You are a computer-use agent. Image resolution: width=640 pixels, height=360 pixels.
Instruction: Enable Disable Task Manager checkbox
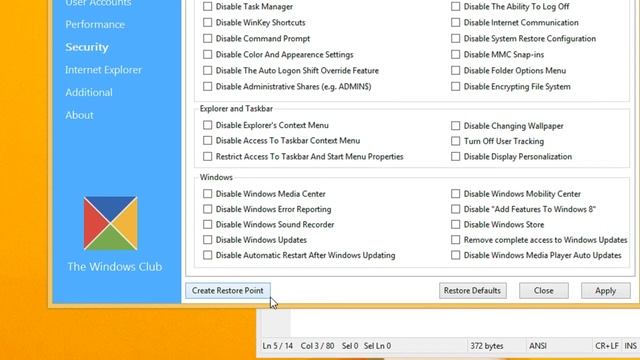[207, 7]
